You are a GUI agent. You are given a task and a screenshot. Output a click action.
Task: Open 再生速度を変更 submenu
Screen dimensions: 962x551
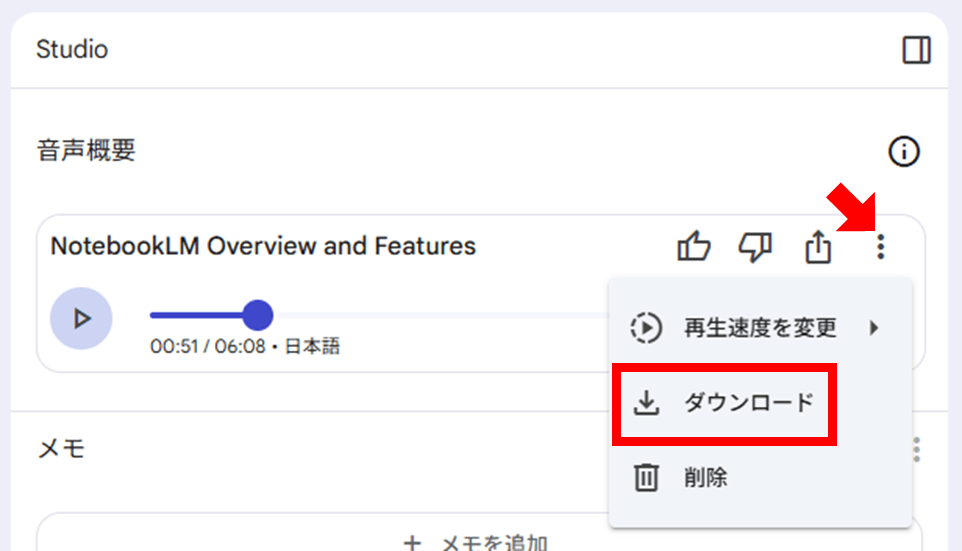760,328
